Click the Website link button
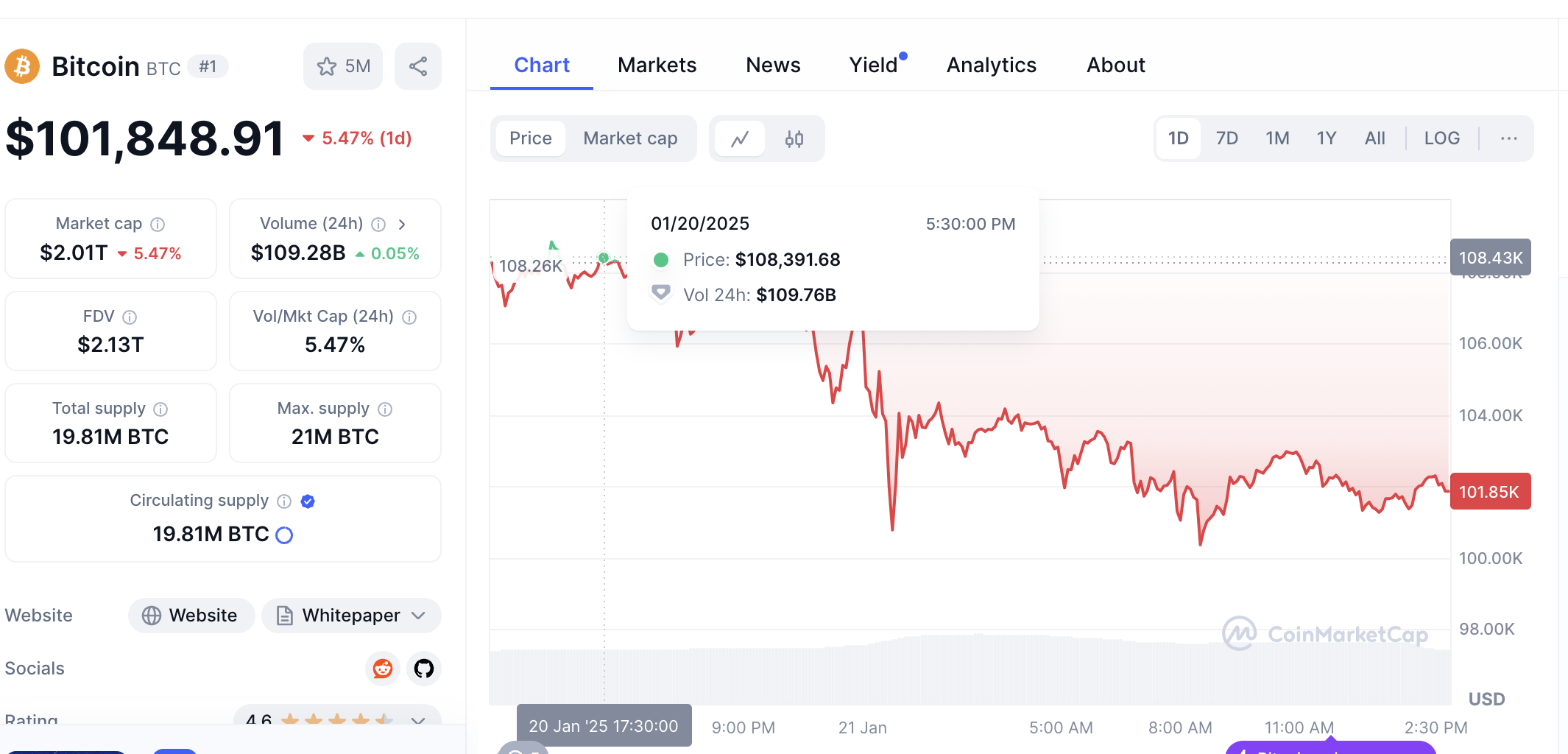Image resolution: width=1568 pixels, height=754 pixels. 191,616
